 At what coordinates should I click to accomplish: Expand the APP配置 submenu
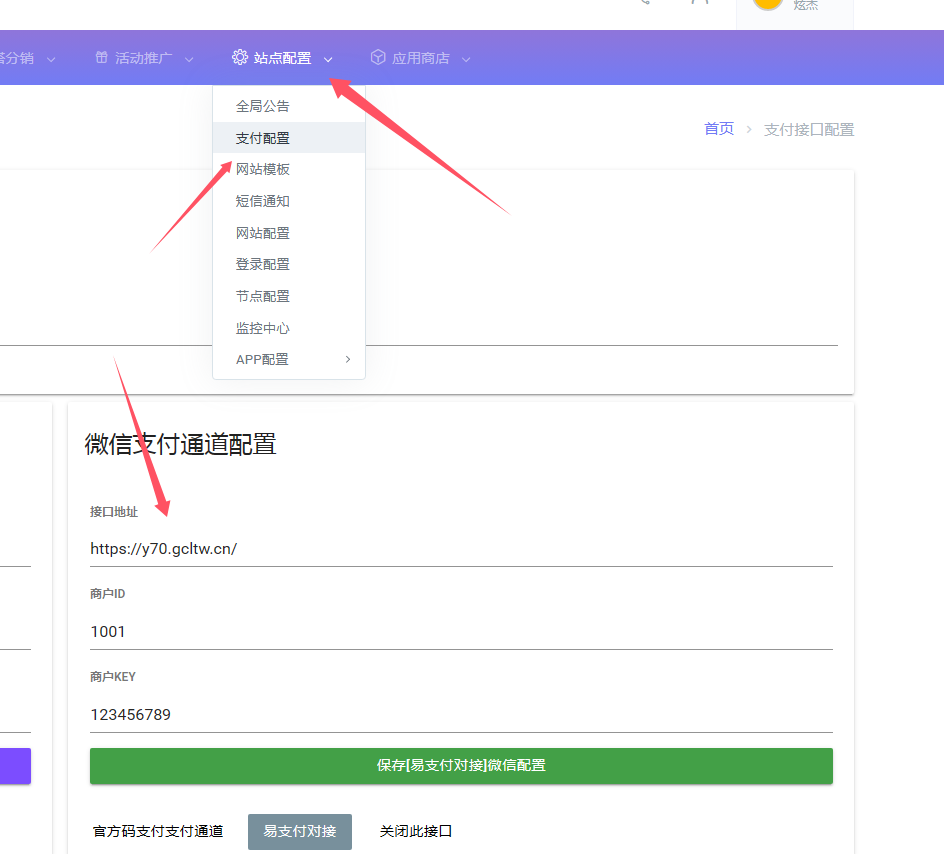(x=262, y=359)
